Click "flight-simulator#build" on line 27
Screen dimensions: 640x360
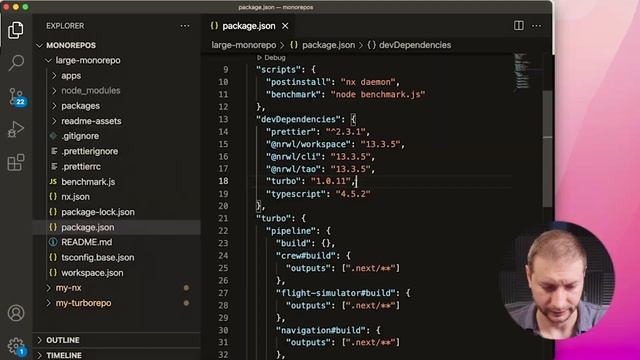tap(336, 293)
